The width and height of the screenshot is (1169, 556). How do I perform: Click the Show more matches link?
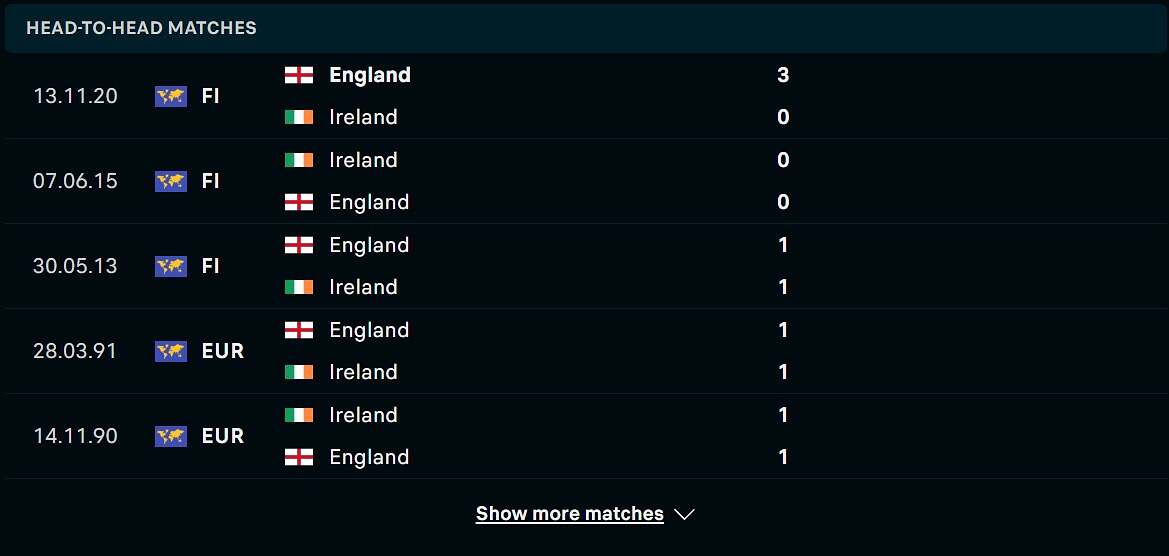[570, 514]
